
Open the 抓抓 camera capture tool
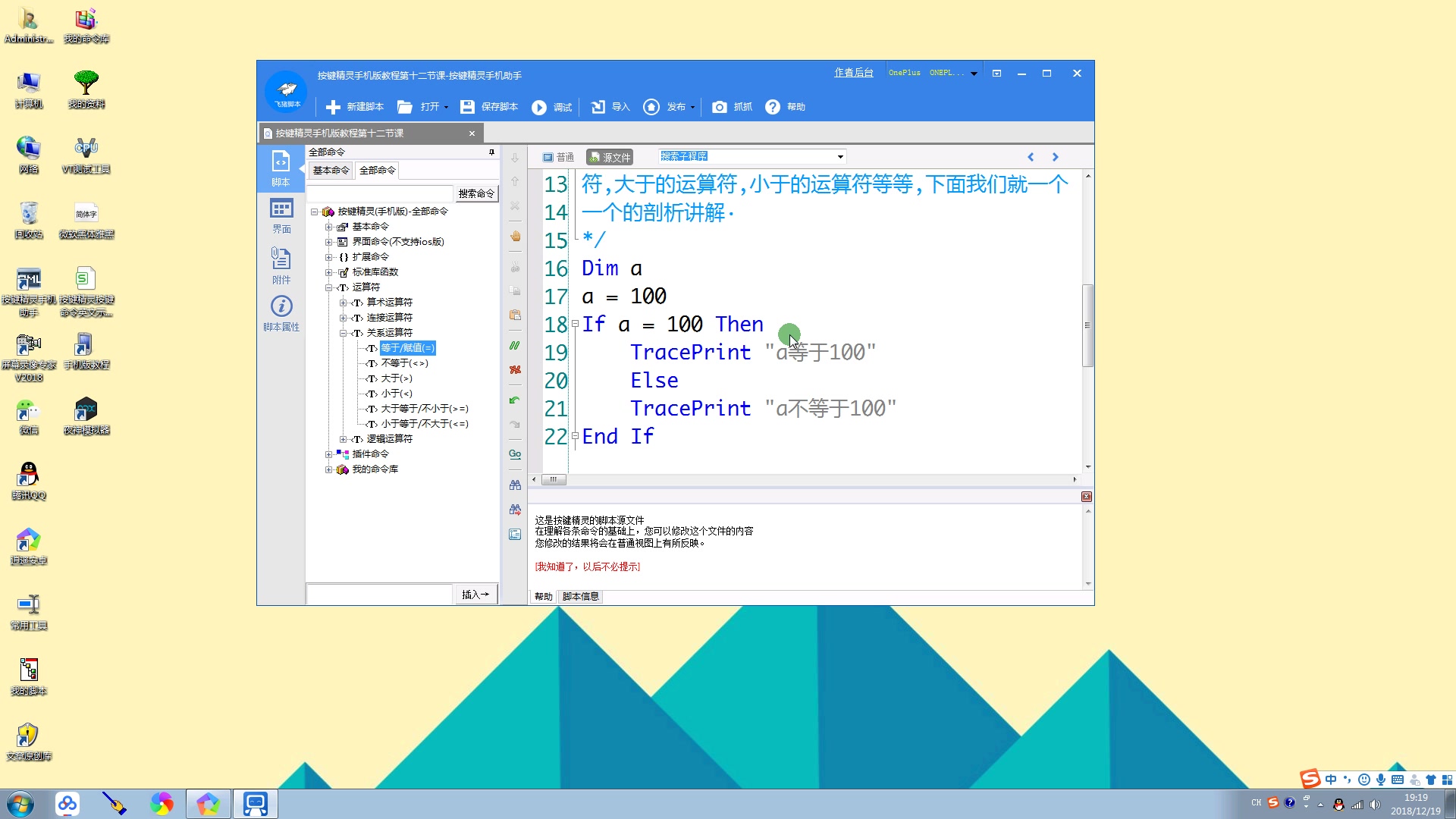tap(719, 107)
